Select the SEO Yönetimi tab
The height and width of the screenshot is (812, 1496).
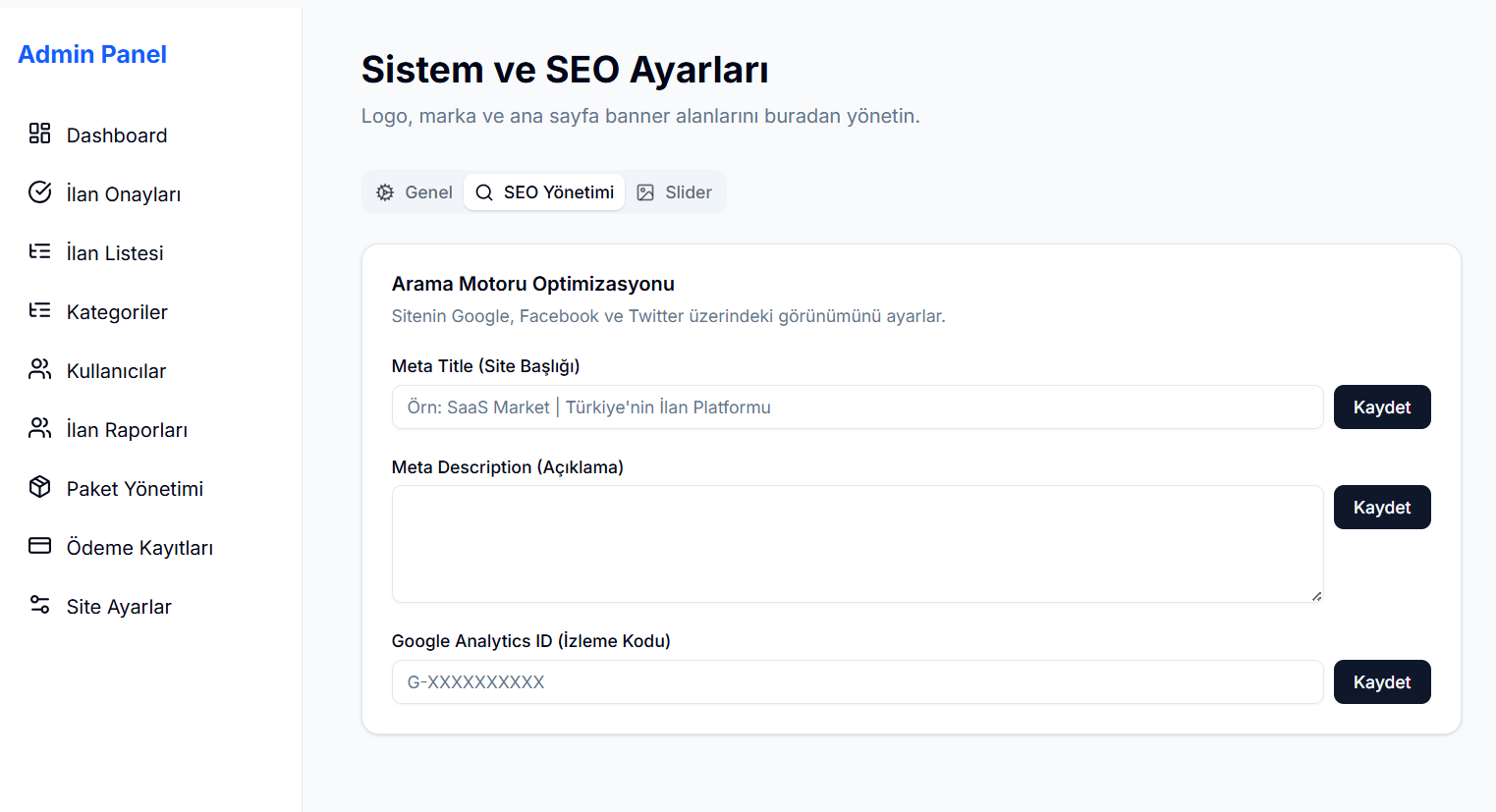coord(544,192)
